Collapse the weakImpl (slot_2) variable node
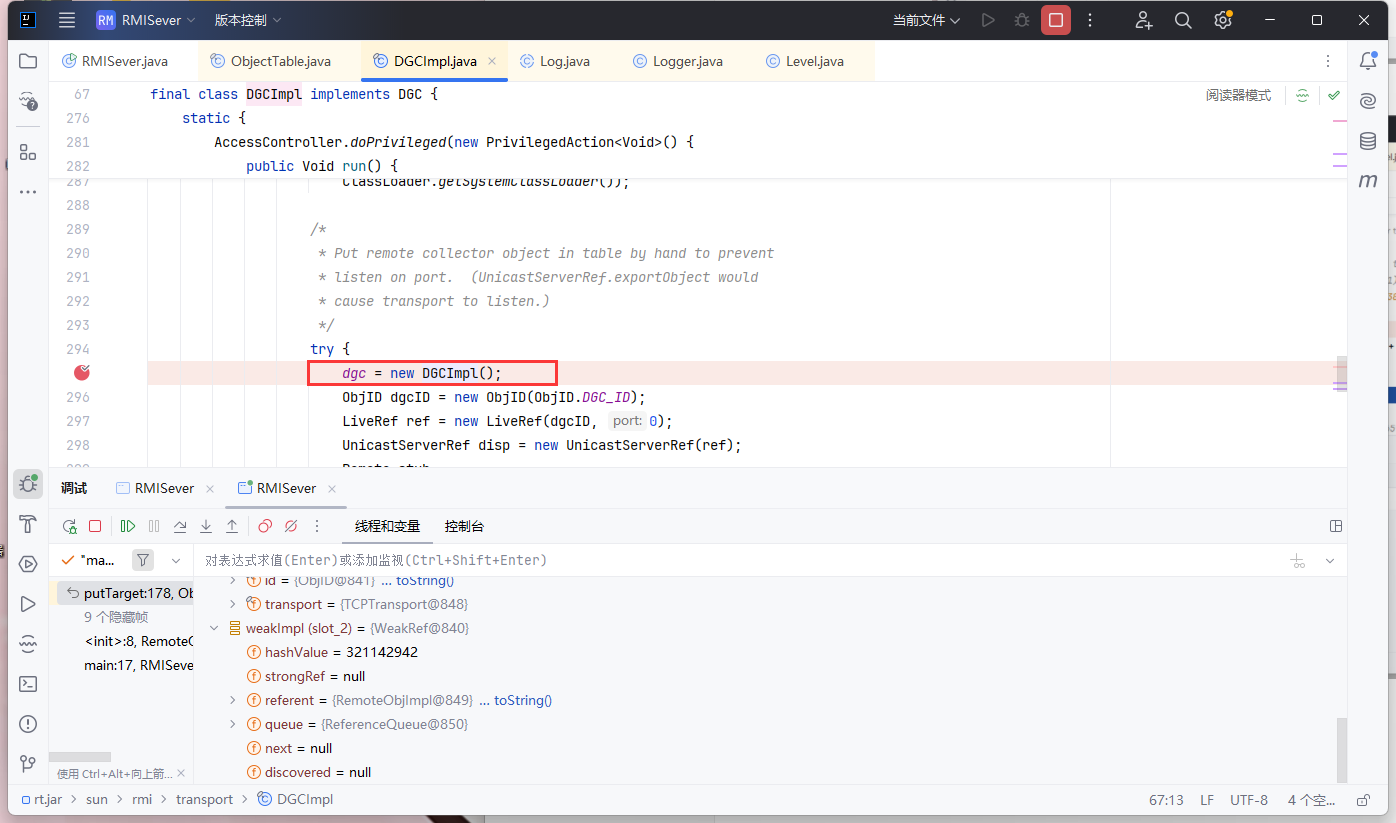This screenshot has height=823, width=1396. click(214, 628)
